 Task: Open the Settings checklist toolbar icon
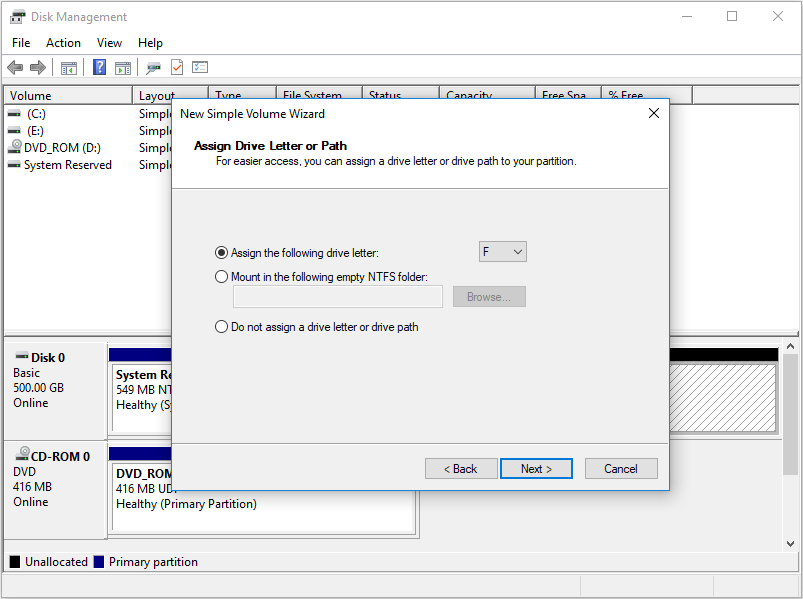[x=200, y=67]
